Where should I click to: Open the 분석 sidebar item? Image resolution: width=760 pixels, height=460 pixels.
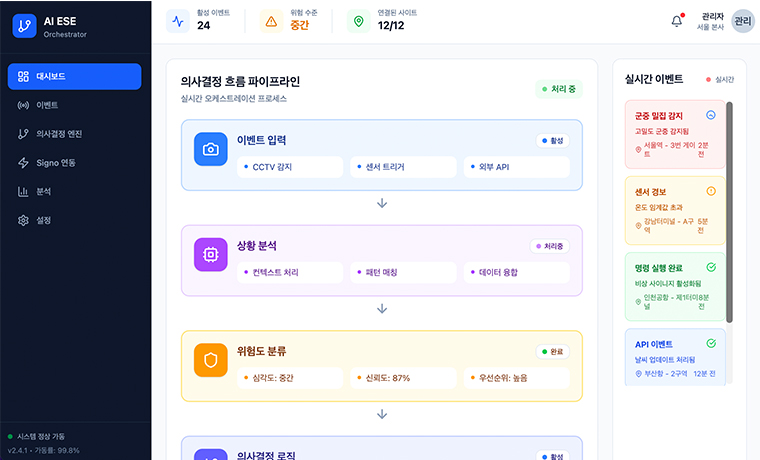[75, 191]
